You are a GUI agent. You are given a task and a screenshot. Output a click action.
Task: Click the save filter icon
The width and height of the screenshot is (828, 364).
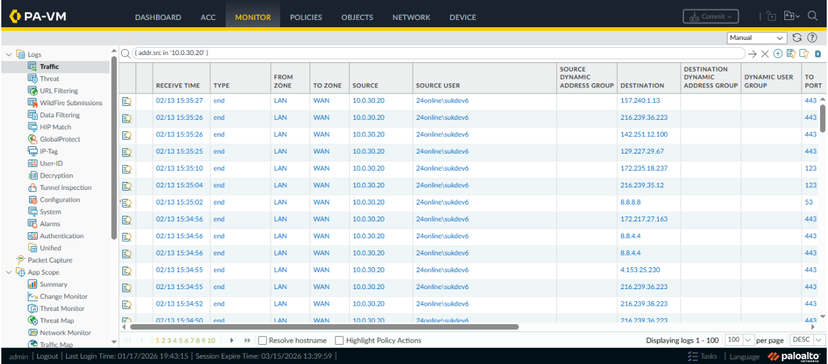pyautogui.click(x=791, y=54)
